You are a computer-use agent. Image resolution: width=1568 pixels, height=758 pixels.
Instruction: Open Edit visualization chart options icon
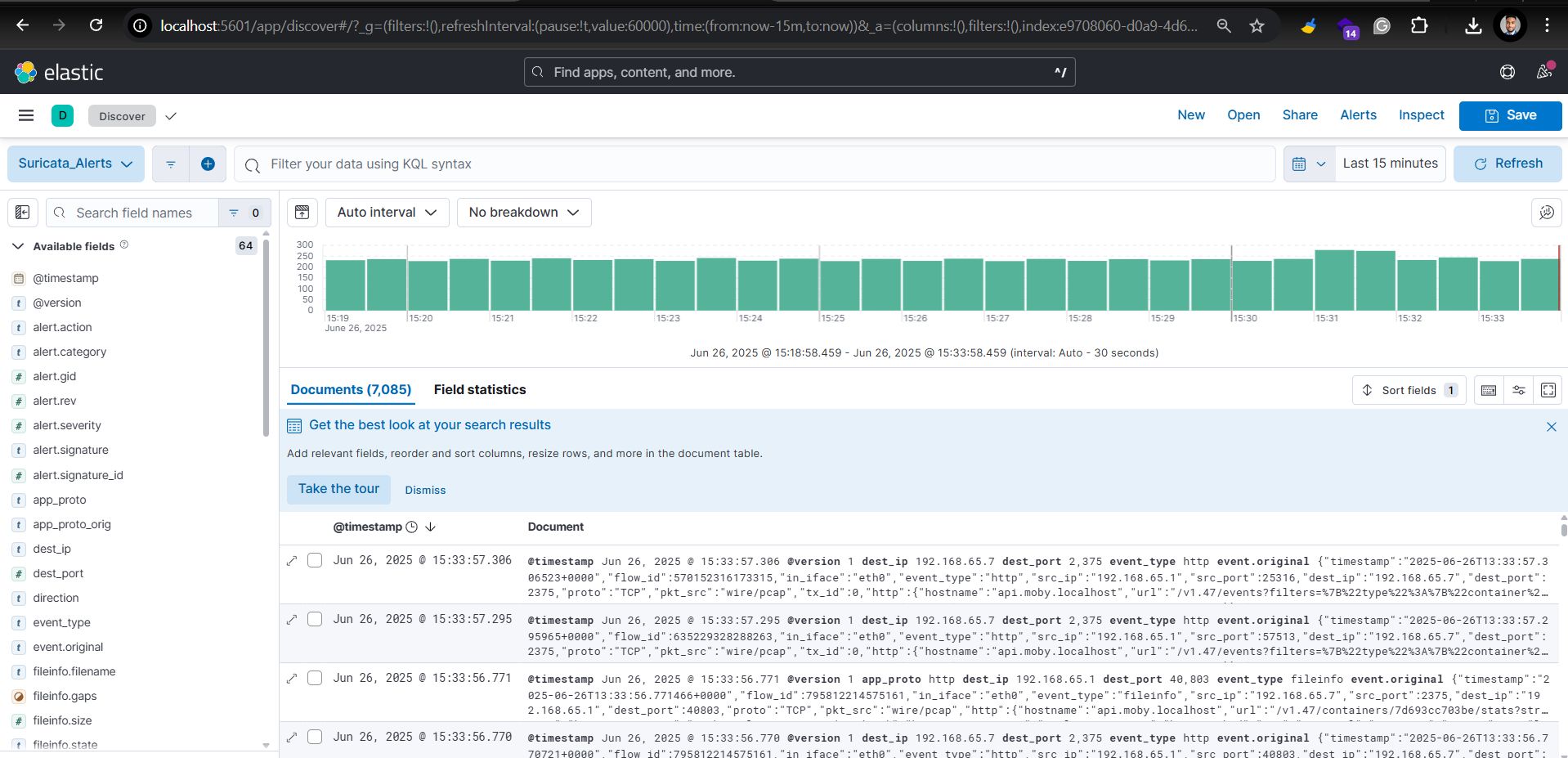1547,213
